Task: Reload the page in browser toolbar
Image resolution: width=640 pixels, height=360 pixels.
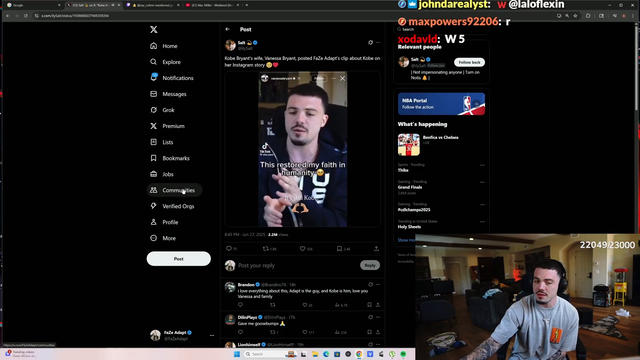Action: (x=26, y=16)
